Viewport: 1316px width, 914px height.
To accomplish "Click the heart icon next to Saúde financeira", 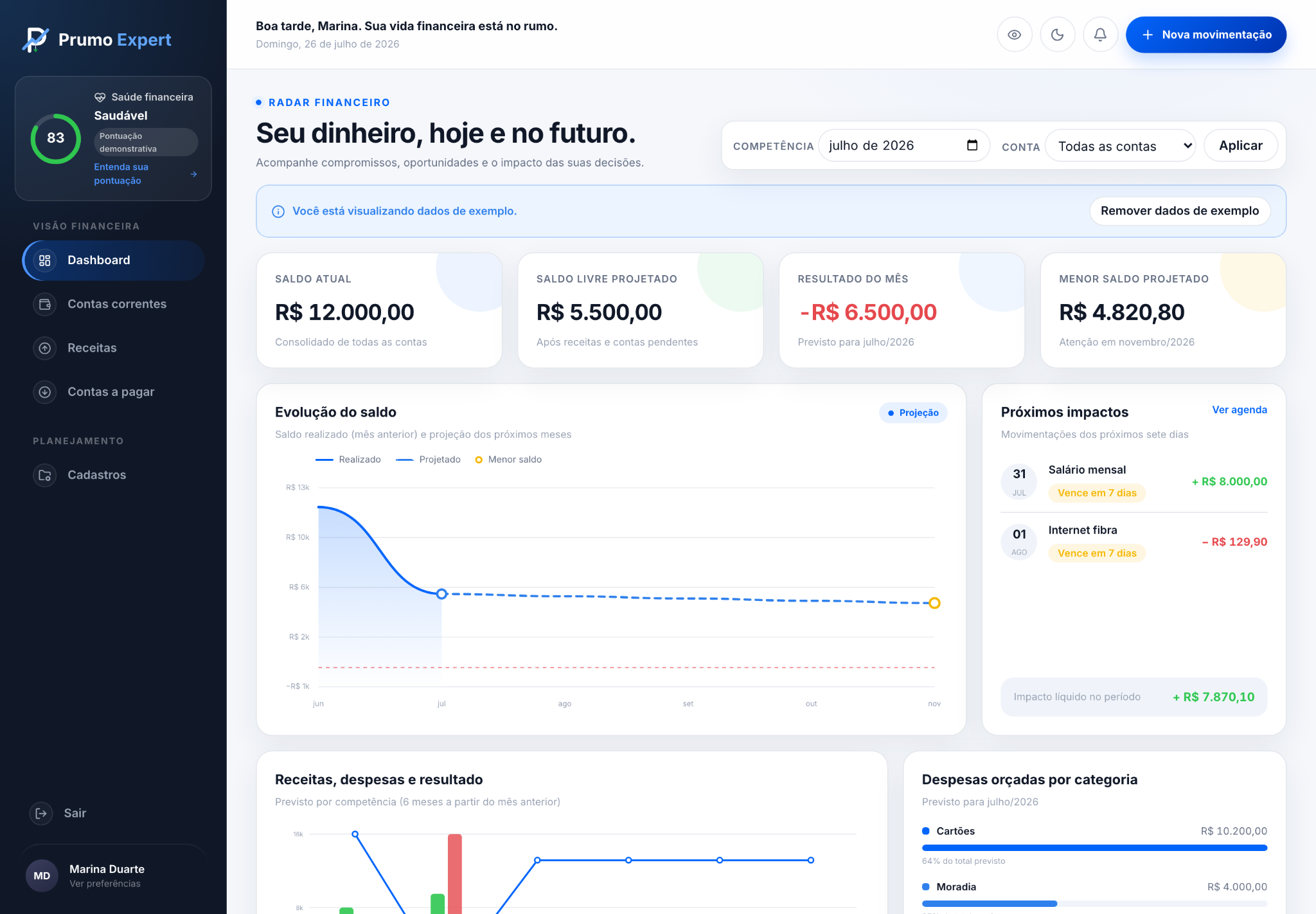I will (100, 97).
